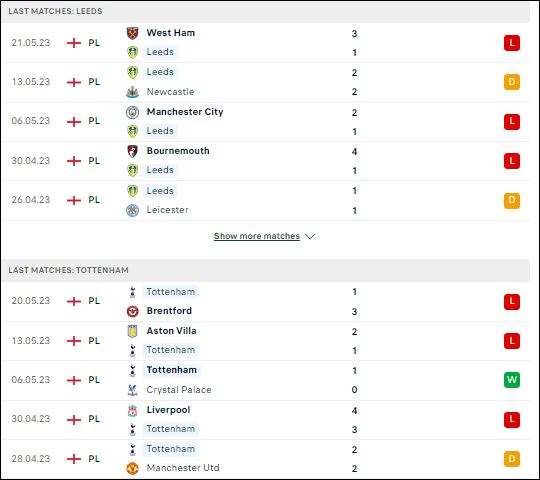Select the Last Matches: Tottenham header
This screenshot has height=480, width=540.
pyautogui.click(x=266, y=270)
